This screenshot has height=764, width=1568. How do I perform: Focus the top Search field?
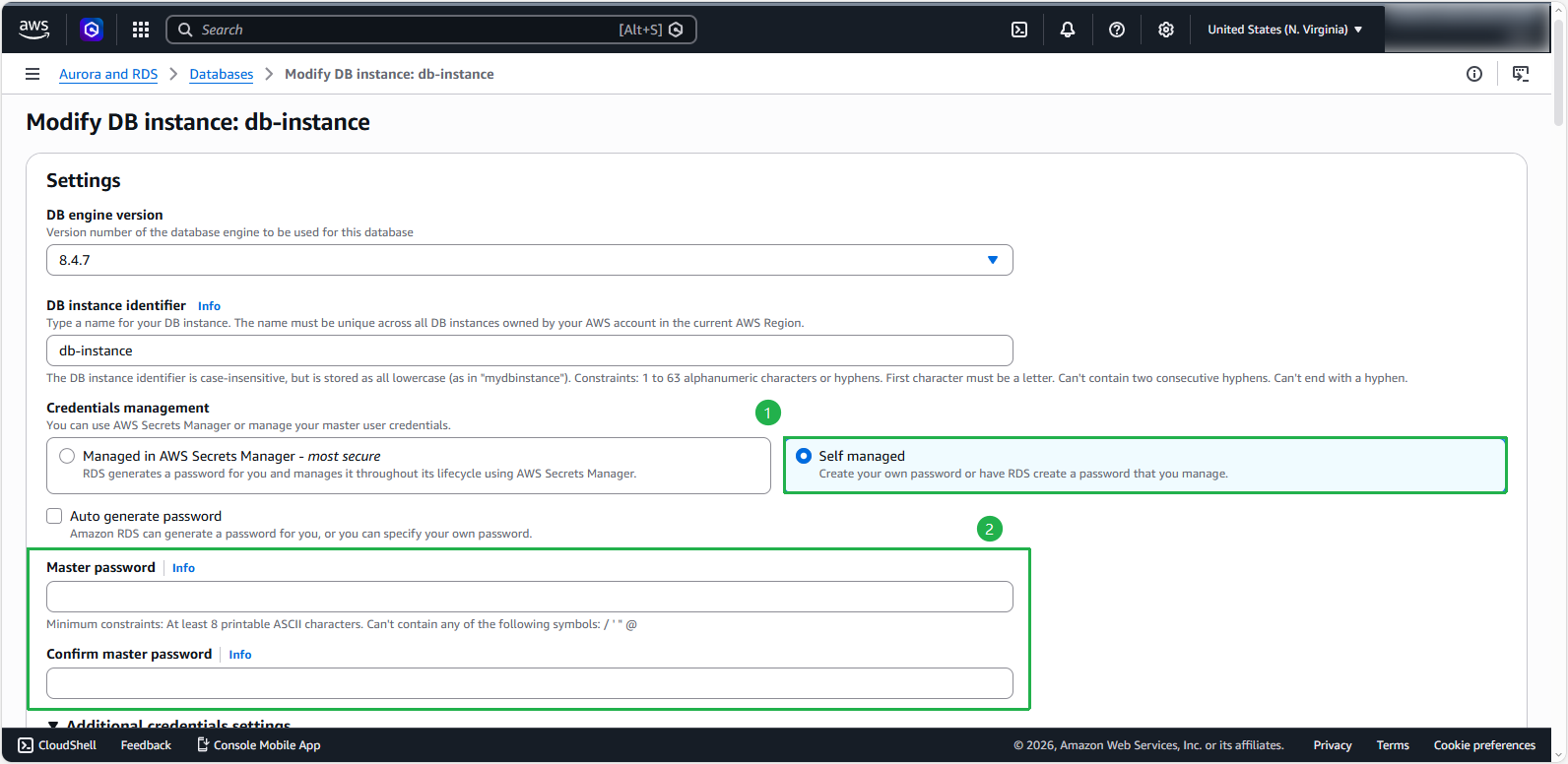point(431,30)
